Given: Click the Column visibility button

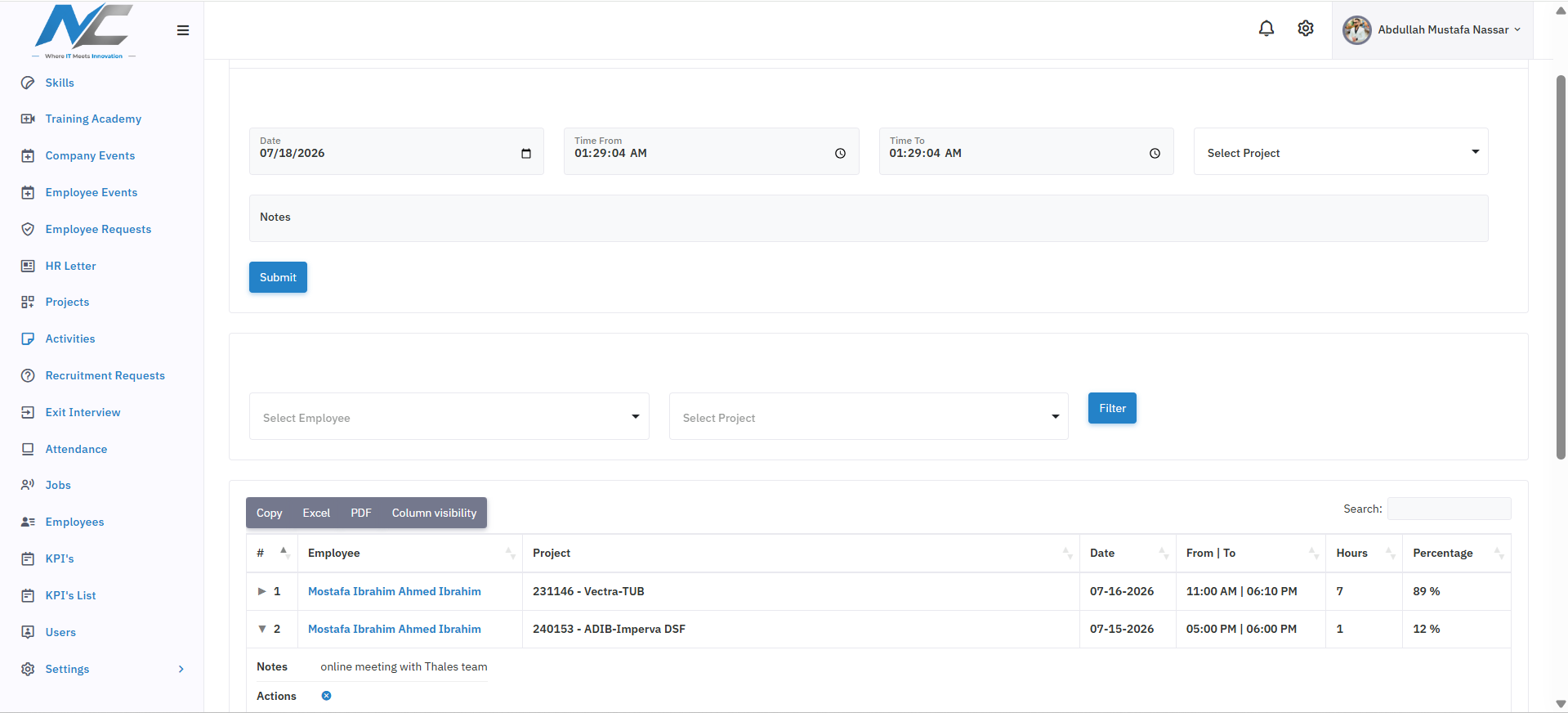Looking at the screenshot, I should (x=434, y=513).
